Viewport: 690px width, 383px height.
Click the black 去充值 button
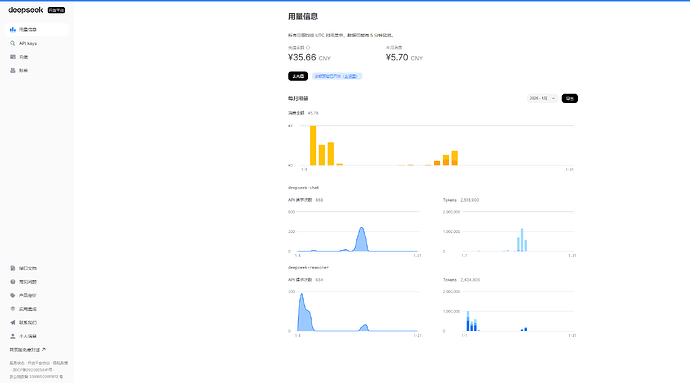tap(298, 76)
